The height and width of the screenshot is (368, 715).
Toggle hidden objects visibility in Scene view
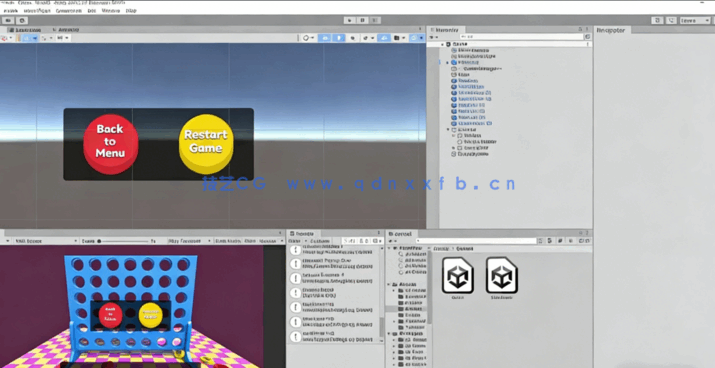[x=384, y=38]
